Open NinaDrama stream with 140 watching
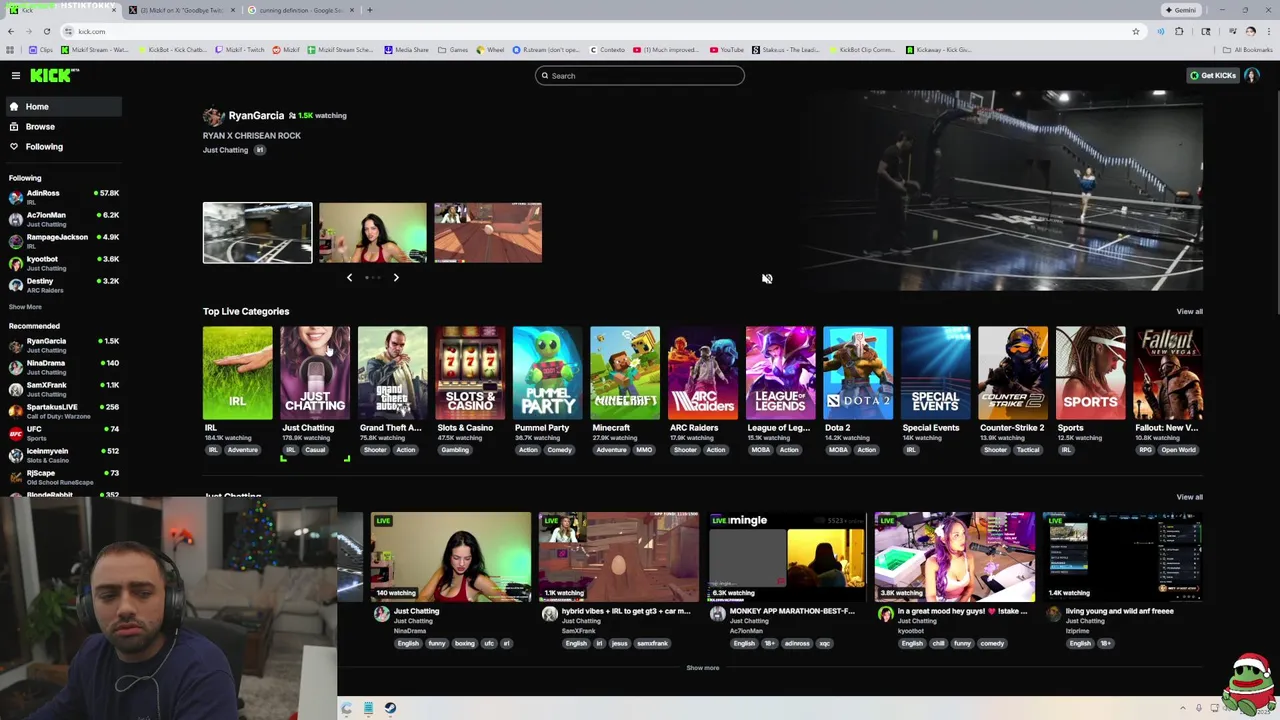This screenshot has width=1280, height=720. pyautogui.click(x=451, y=557)
